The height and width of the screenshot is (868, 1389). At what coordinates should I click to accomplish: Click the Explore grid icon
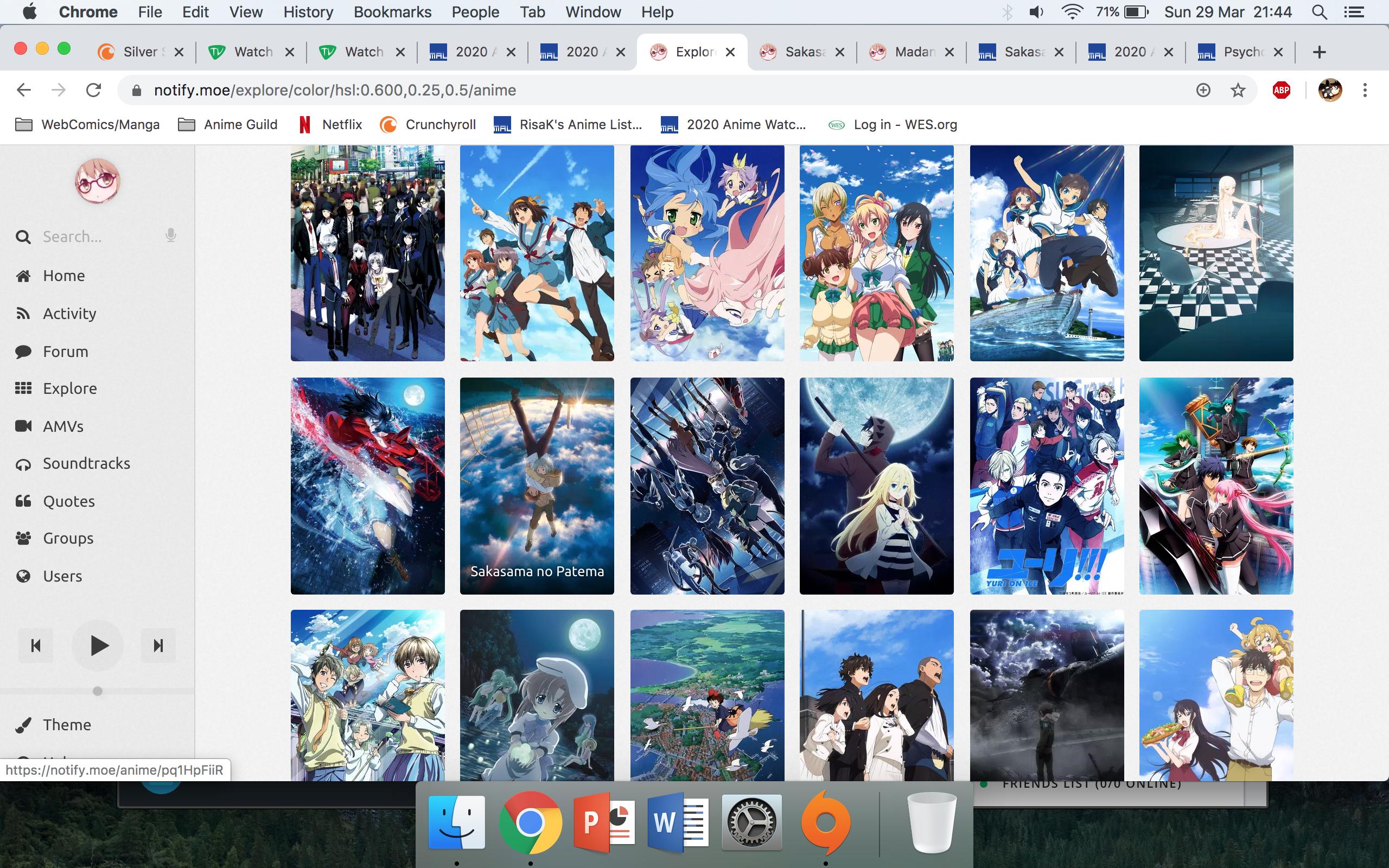click(x=23, y=388)
